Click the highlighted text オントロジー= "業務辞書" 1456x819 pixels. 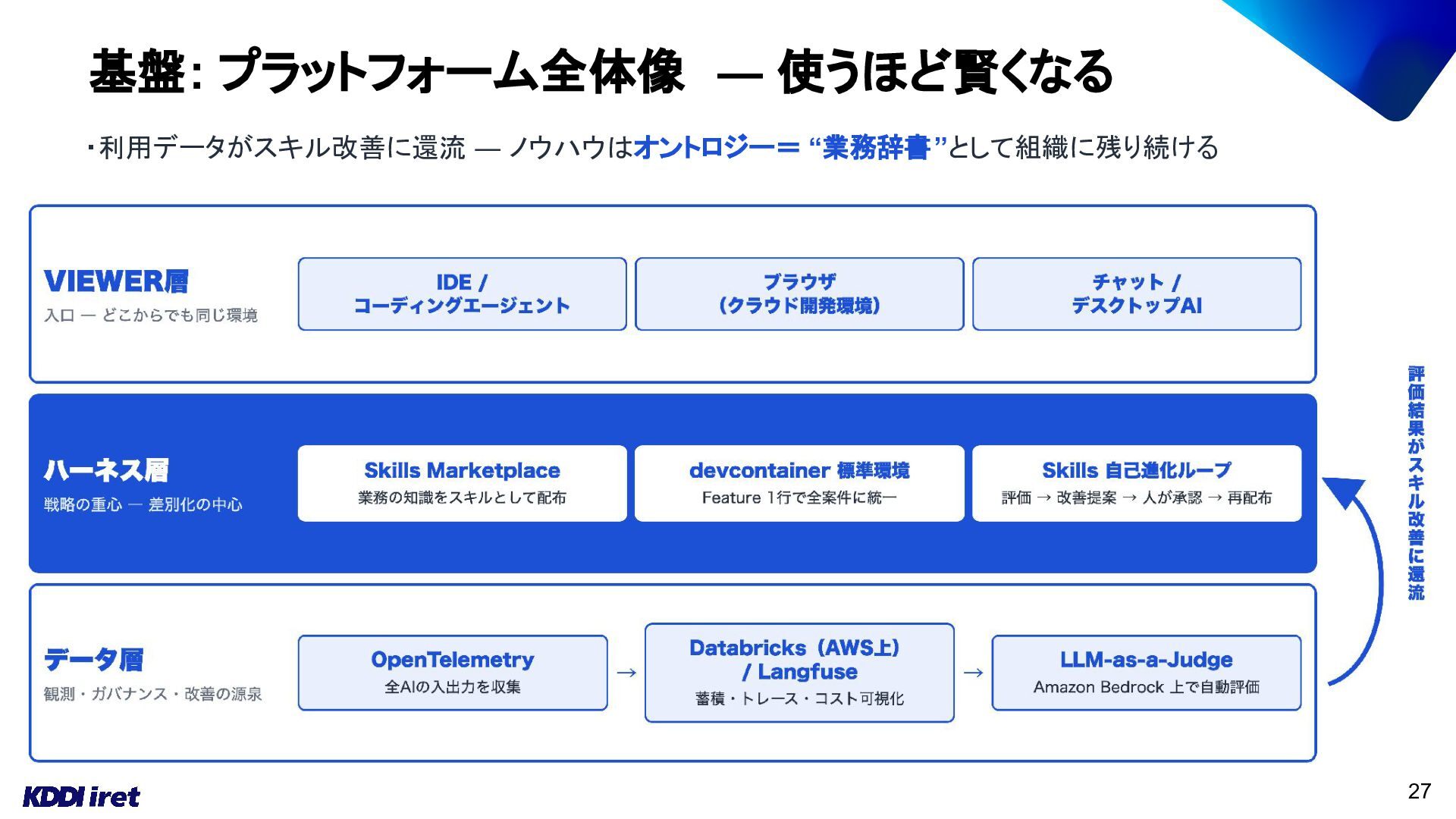tap(790, 147)
